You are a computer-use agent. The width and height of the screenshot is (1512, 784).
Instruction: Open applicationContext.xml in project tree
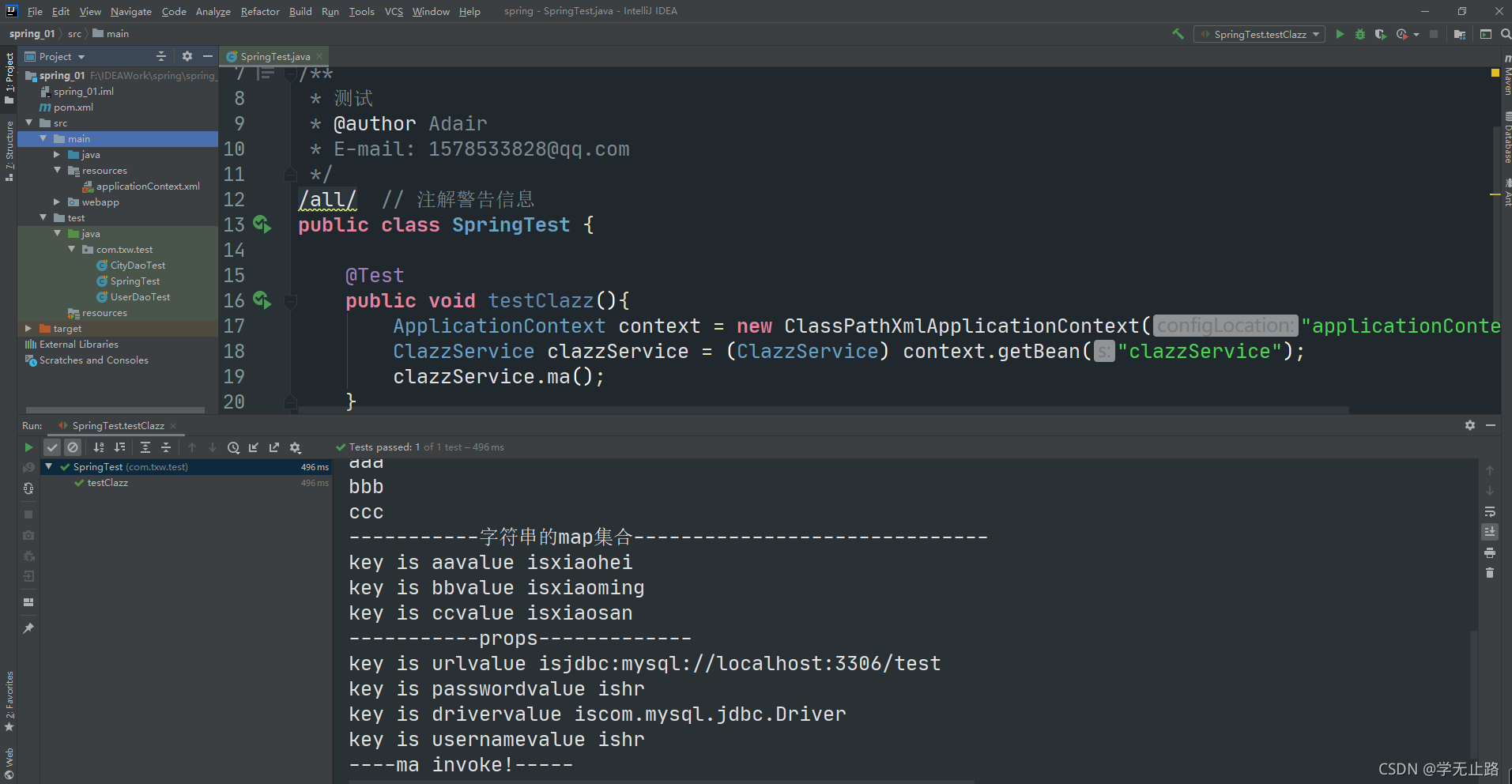147,186
